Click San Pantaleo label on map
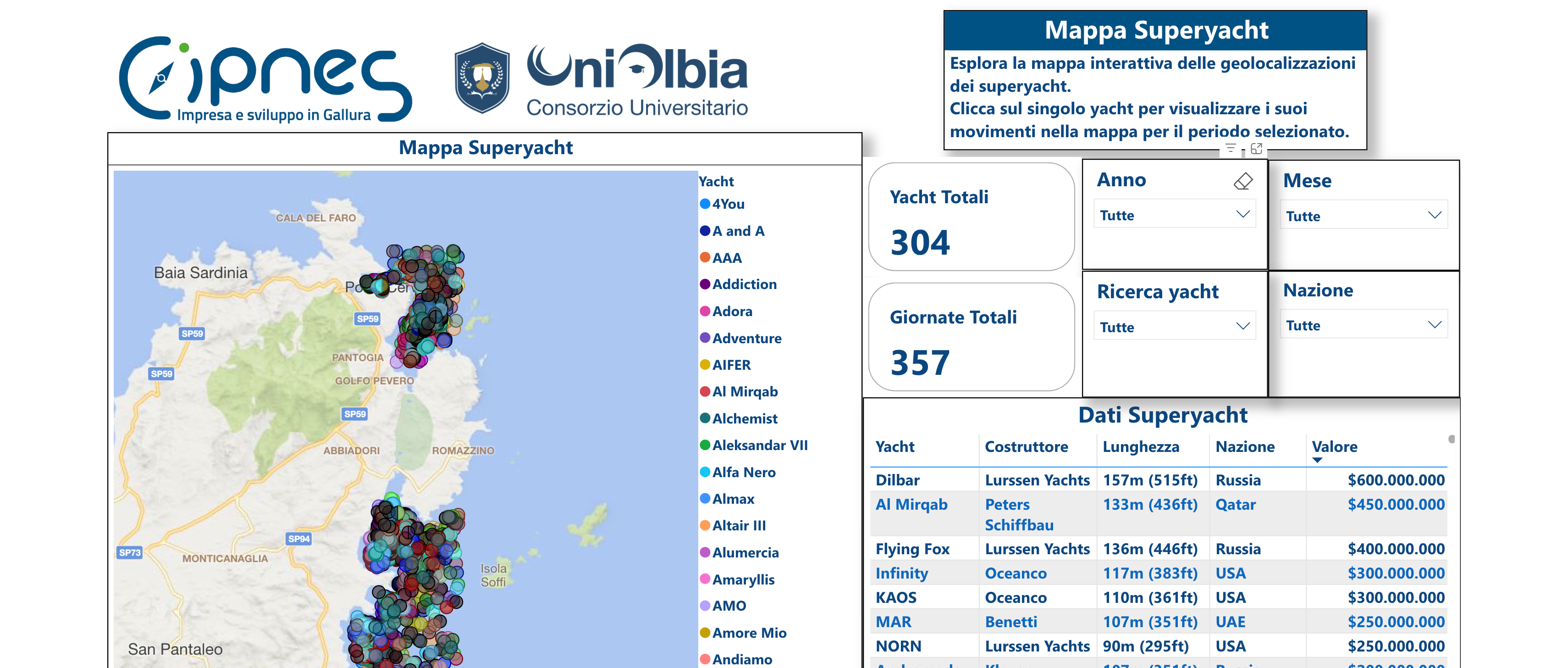The height and width of the screenshot is (668, 1568). 175,649
